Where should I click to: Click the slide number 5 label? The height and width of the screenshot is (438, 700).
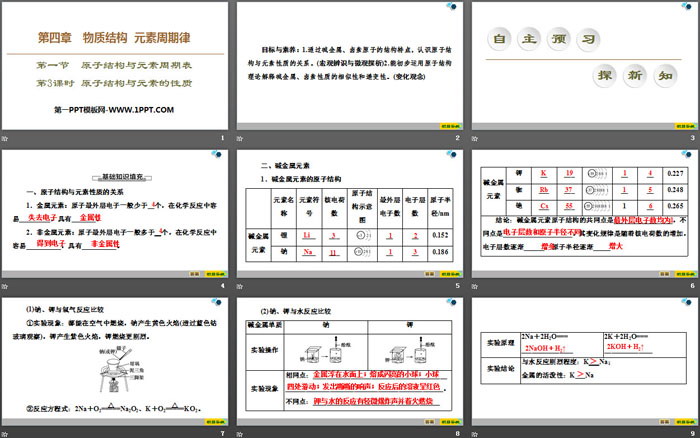[457, 287]
